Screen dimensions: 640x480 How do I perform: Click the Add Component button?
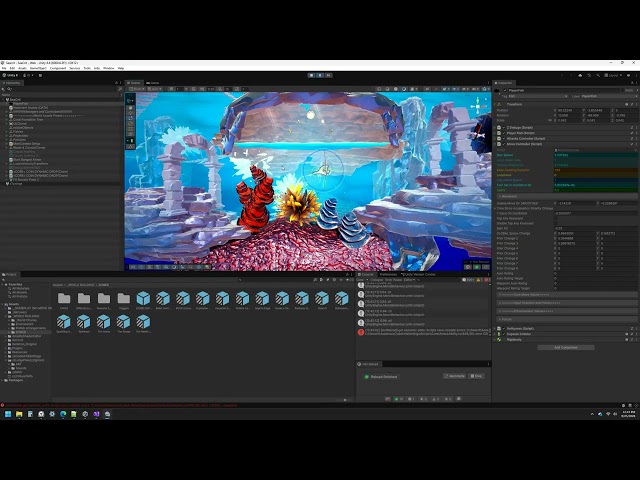point(566,347)
